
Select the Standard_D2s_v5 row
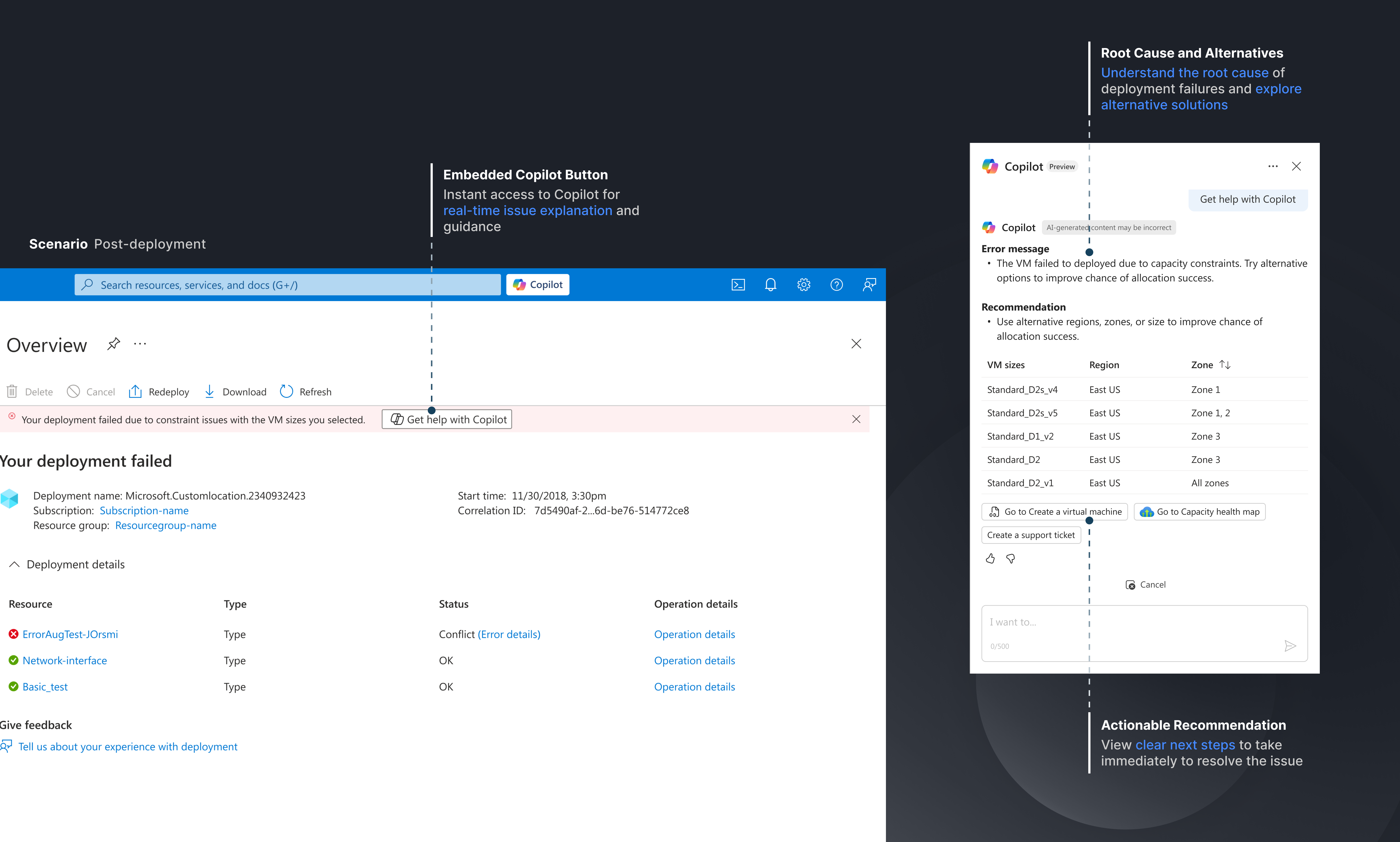(1145, 413)
